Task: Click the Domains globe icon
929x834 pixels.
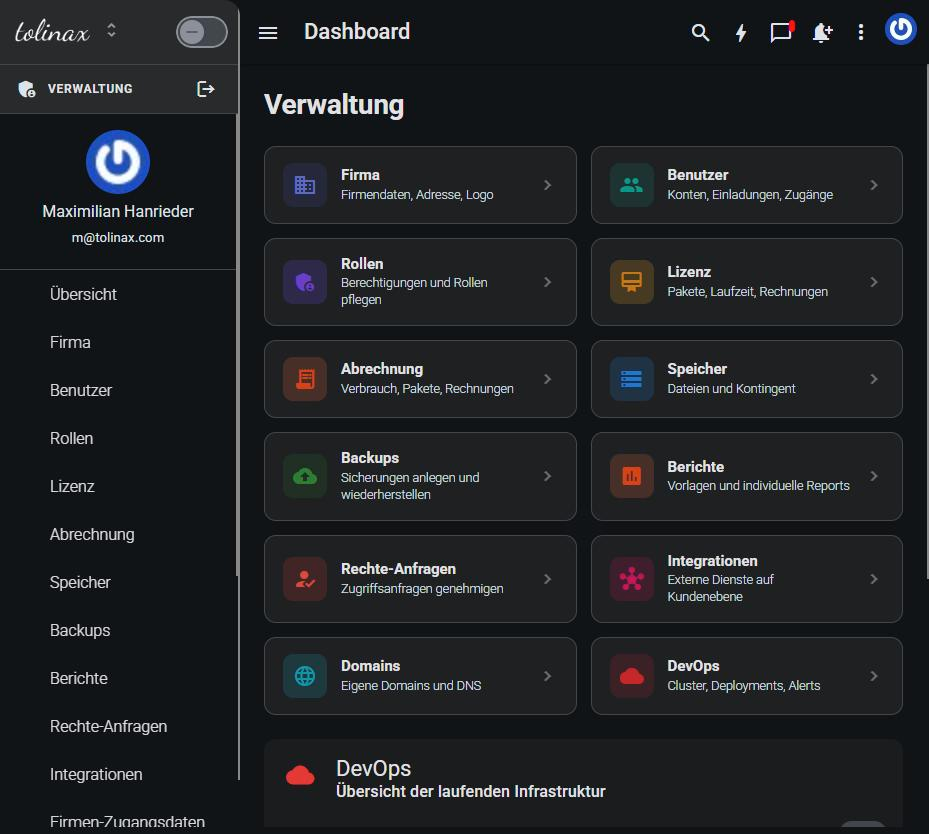Action: (305, 676)
